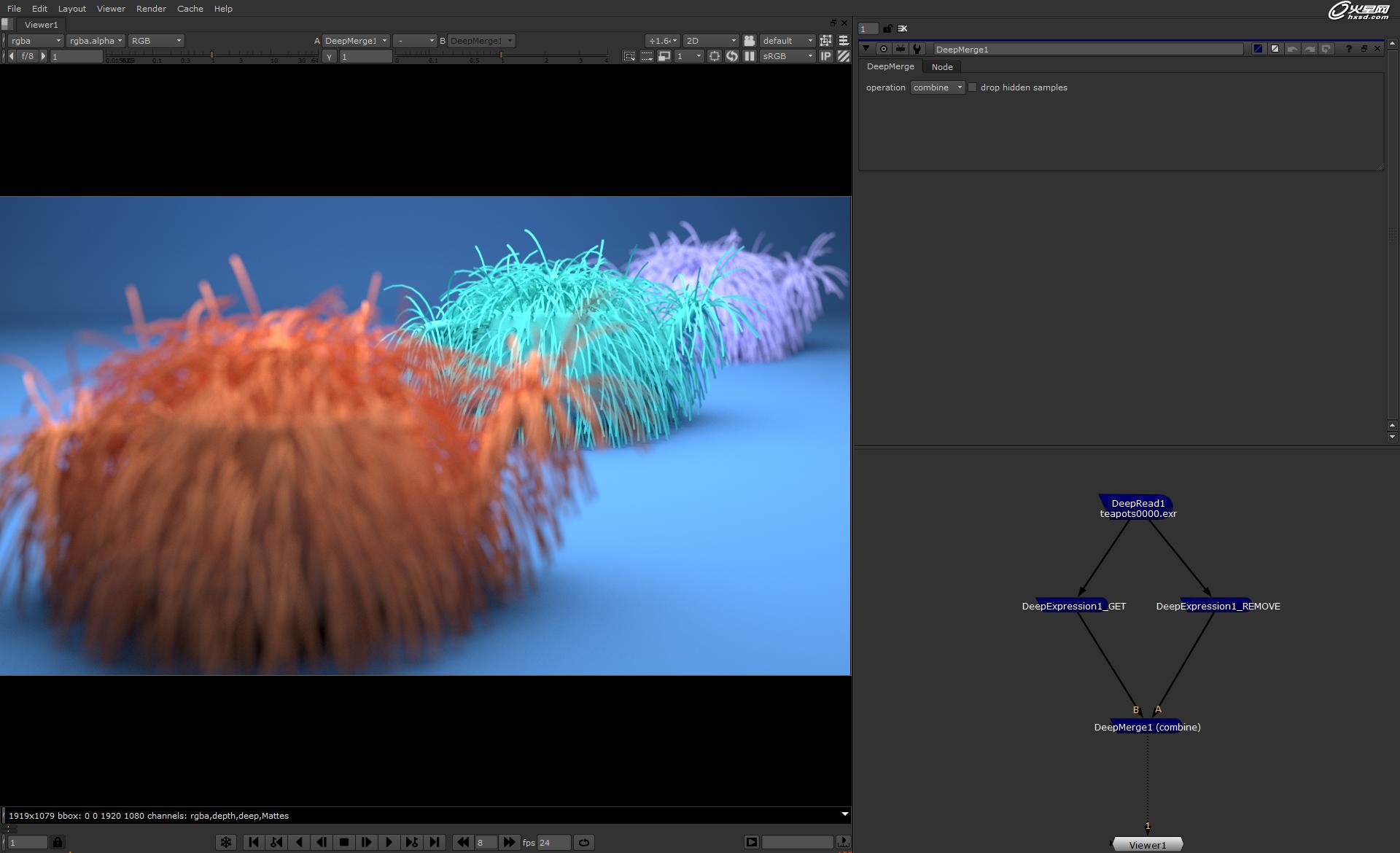The image size is (1400, 853).
Task: Open the operation combine dropdown
Action: coord(938,87)
